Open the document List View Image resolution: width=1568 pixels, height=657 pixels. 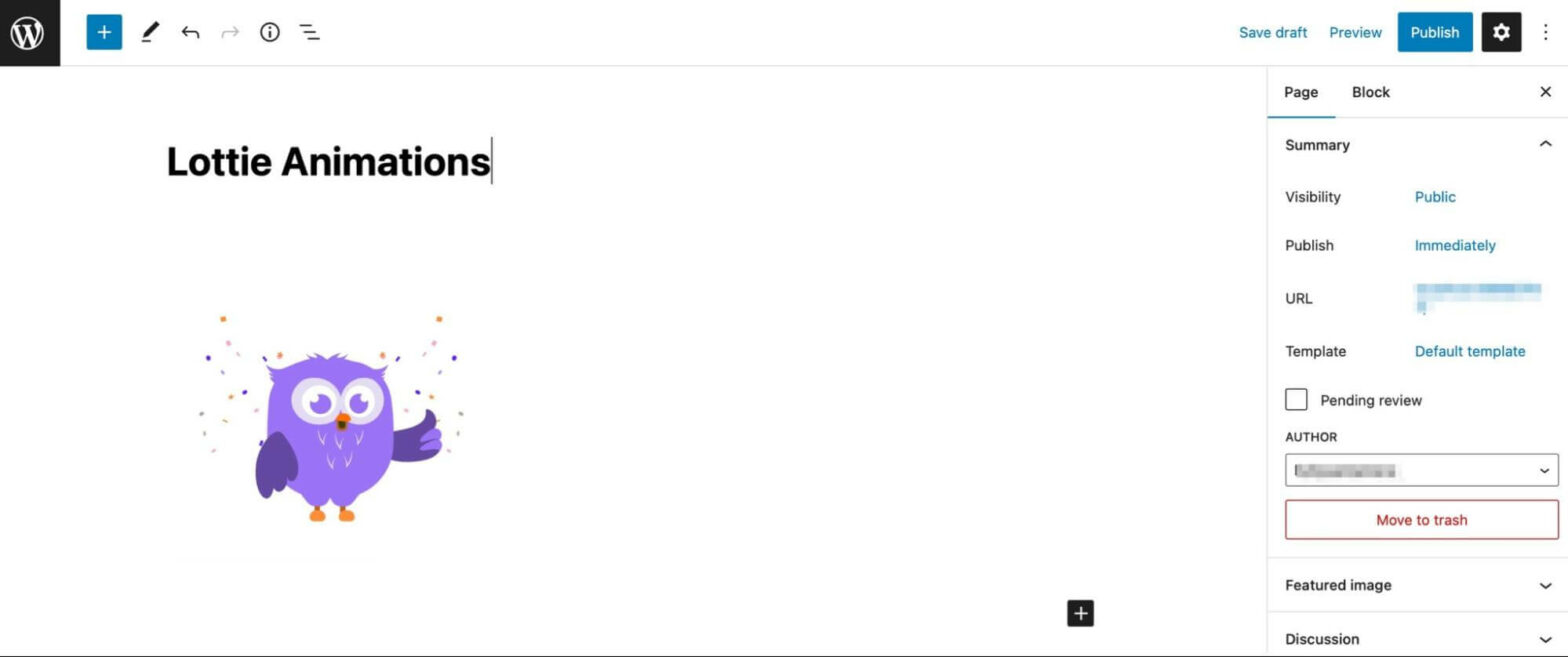coord(309,31)
